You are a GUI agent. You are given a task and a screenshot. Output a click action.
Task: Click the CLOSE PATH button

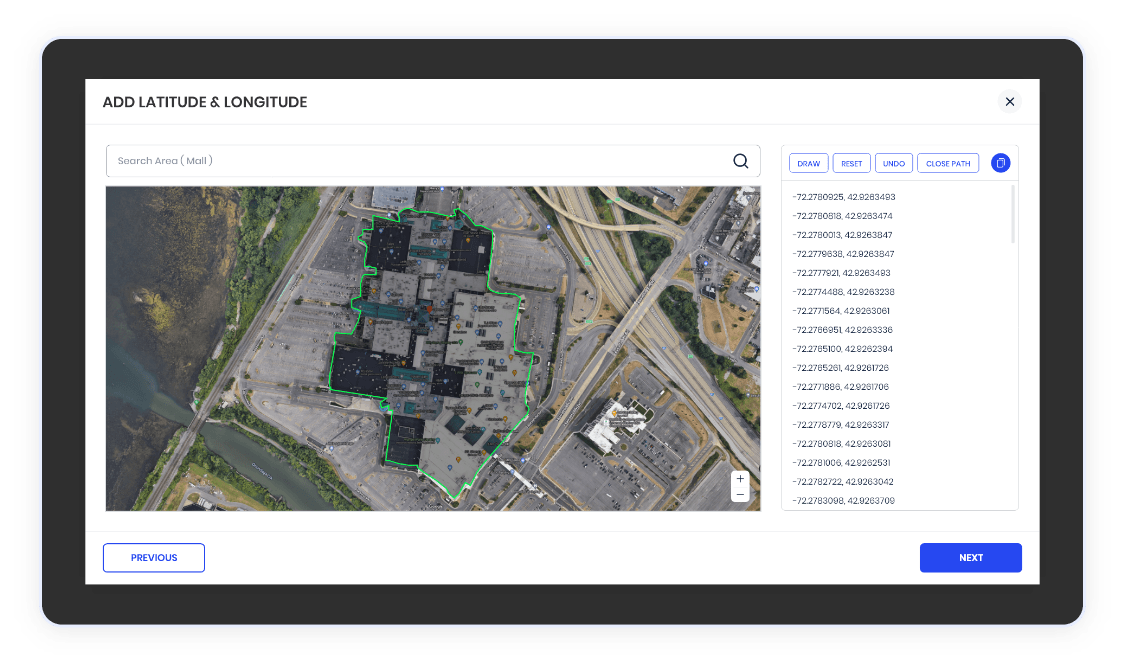click(947, 163)
